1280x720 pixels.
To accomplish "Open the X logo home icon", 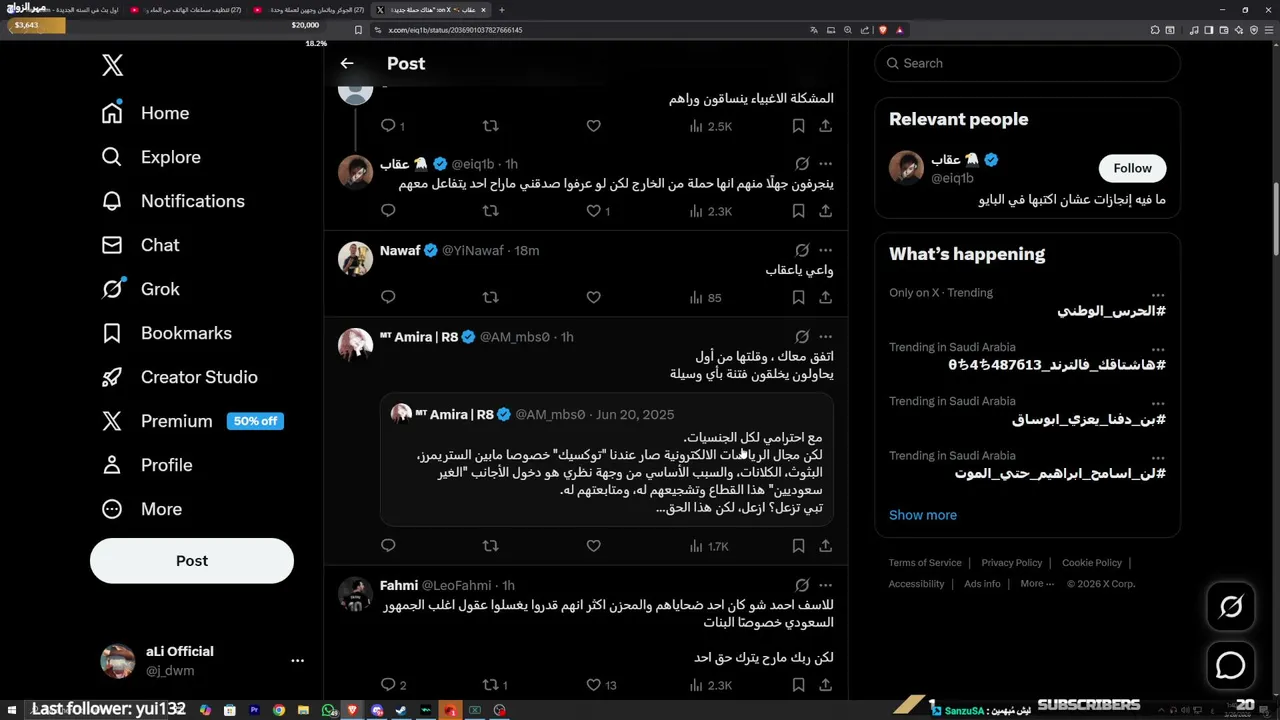I will pyautogui.click(x=112, y=66).
